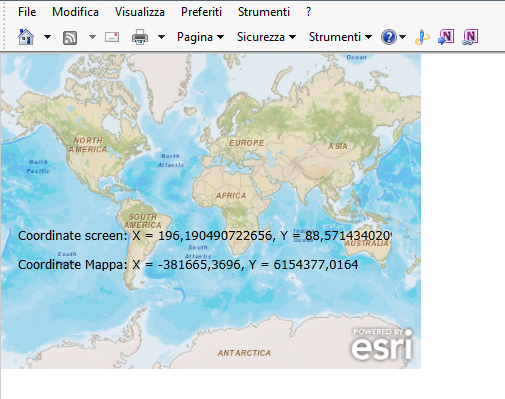Click the Print printer icon
The image size is (505, 399).
point(140,37)
